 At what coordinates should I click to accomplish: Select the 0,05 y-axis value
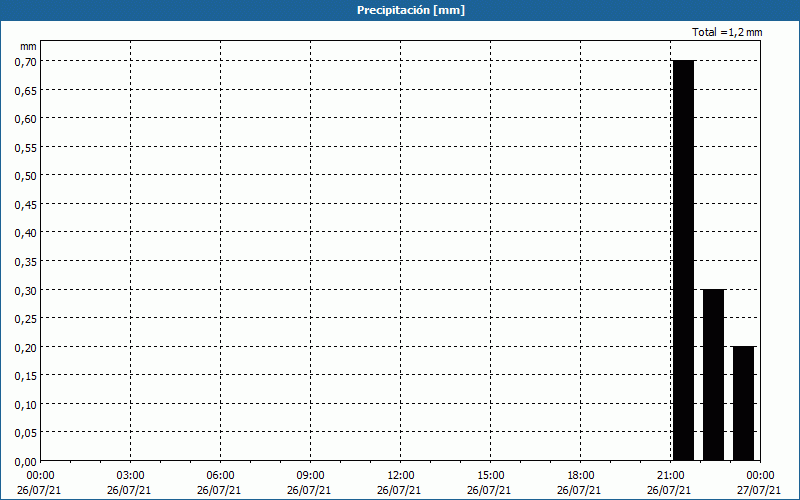(26, 433)
